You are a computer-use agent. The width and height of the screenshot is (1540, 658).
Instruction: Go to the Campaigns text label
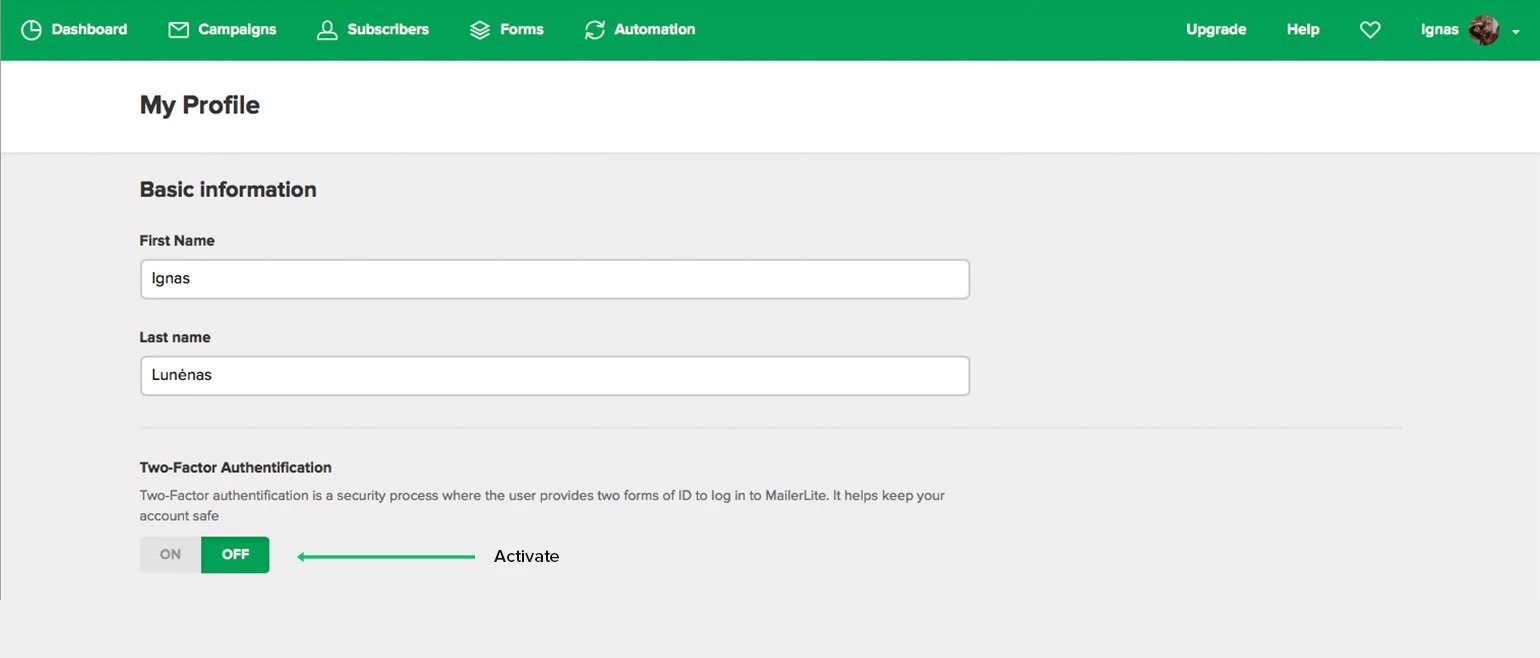(x=237, y=30)
